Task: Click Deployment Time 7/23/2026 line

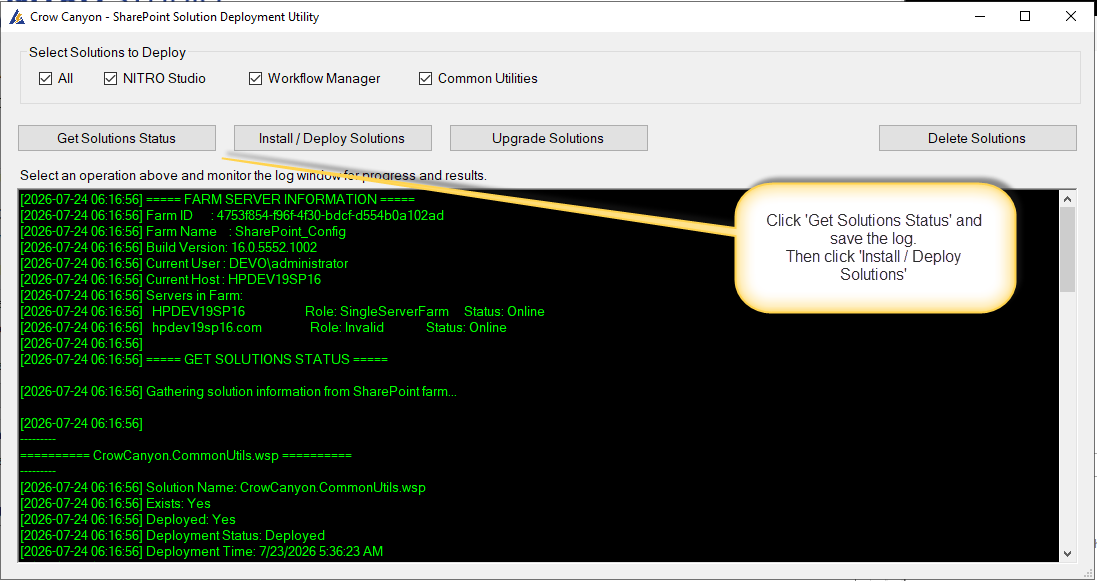Action: (201, 552)
